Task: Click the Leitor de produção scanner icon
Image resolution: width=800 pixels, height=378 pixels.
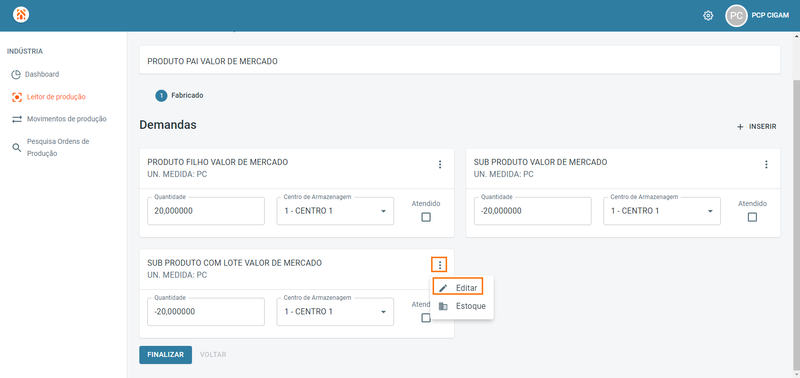Action: 17,97
